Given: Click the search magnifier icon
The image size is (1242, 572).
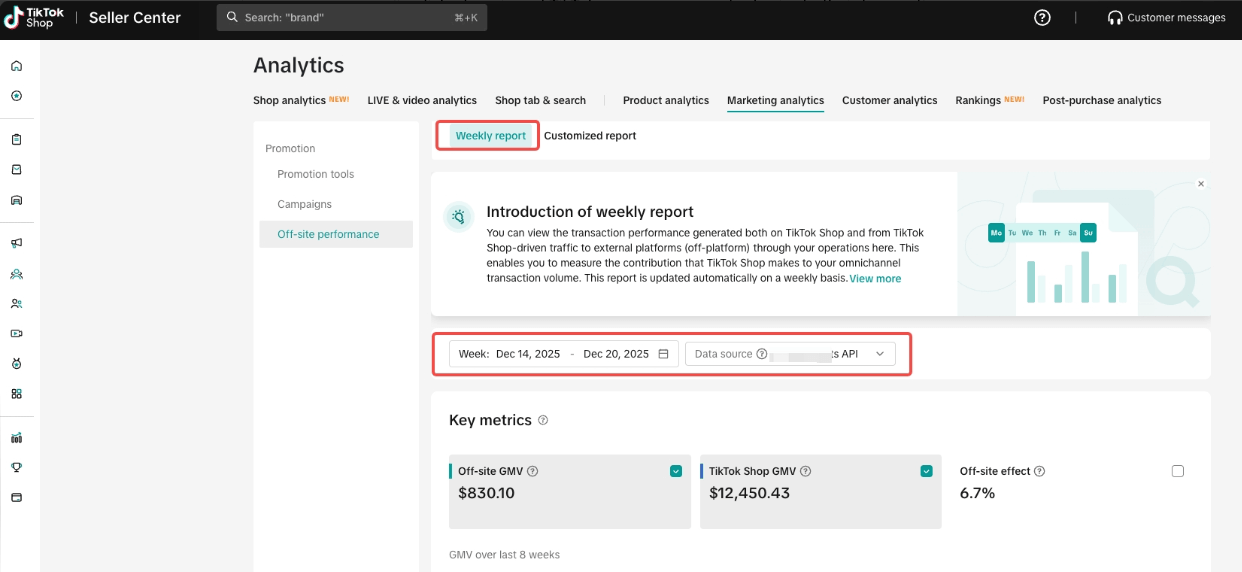Looking at the screenshot, I should [233, 18].
